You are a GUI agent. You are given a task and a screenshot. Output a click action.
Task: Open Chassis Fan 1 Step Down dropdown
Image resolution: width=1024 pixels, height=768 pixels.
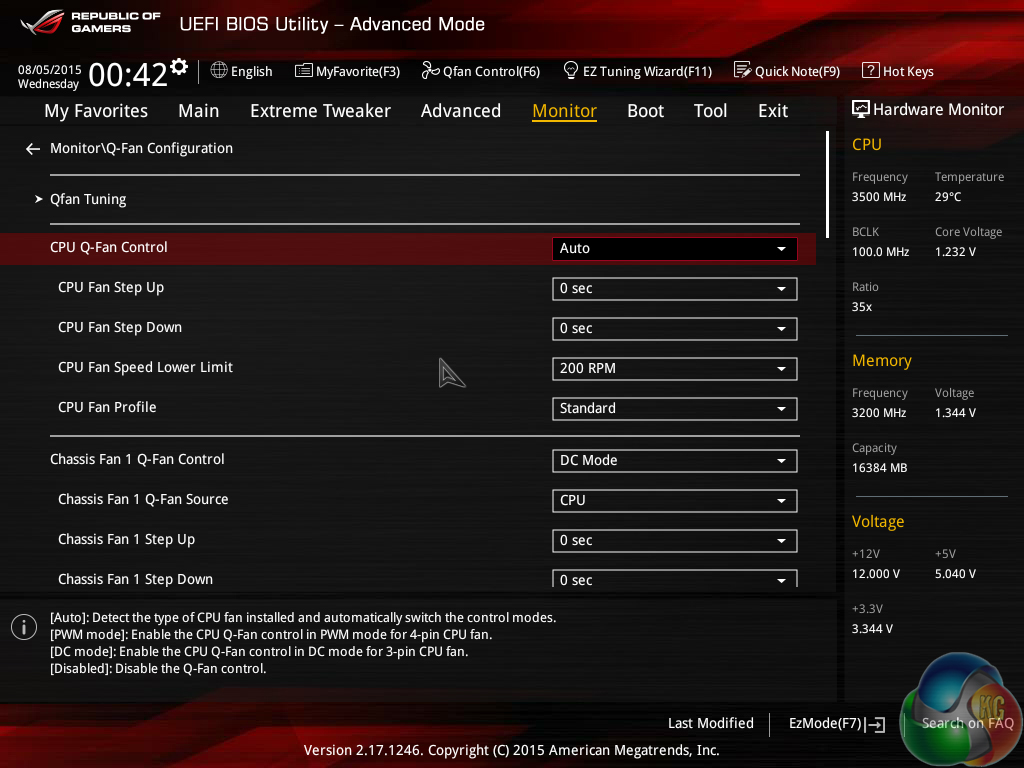click(675, 579)
